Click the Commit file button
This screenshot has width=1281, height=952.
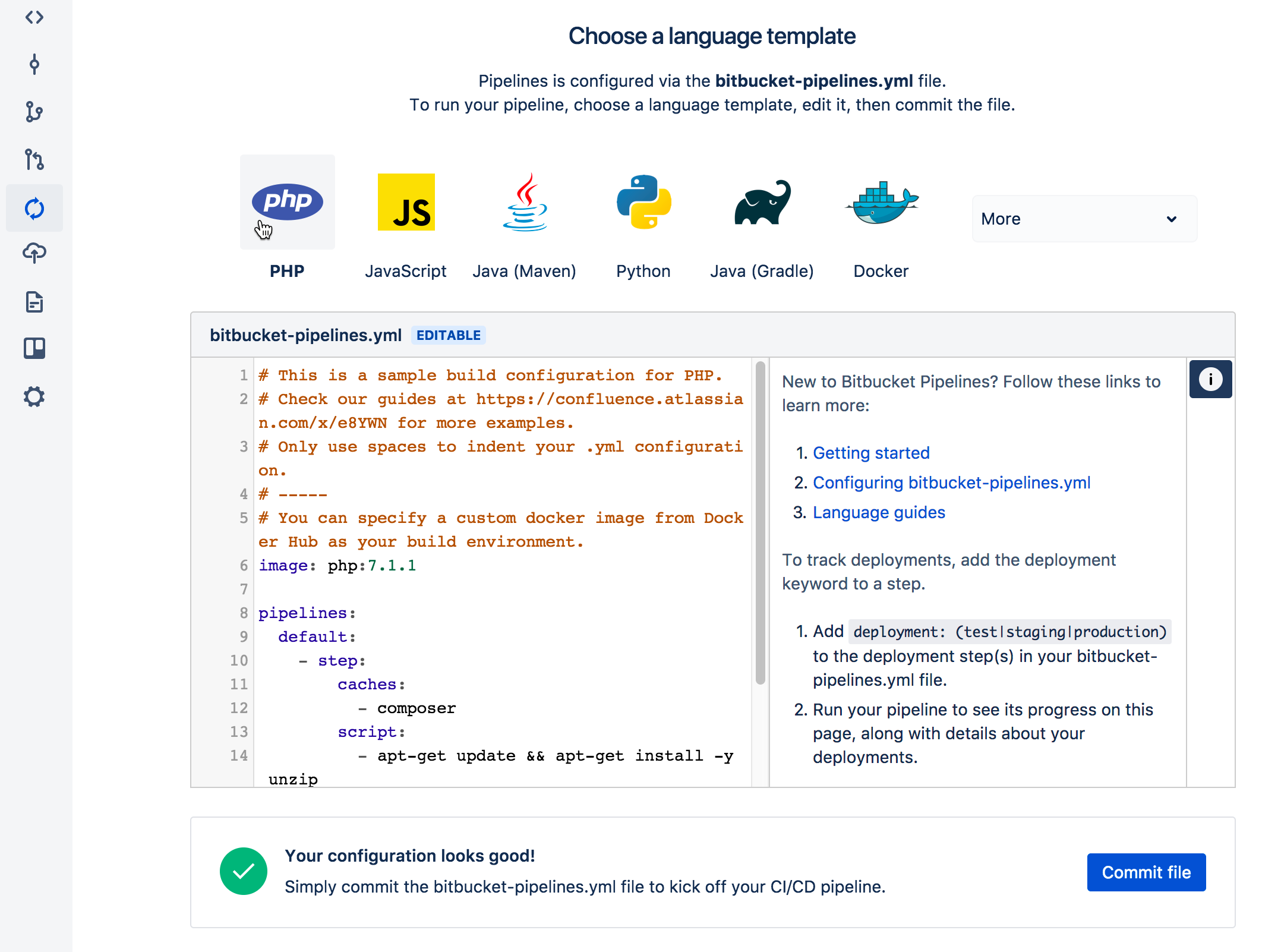point(1147,872)
